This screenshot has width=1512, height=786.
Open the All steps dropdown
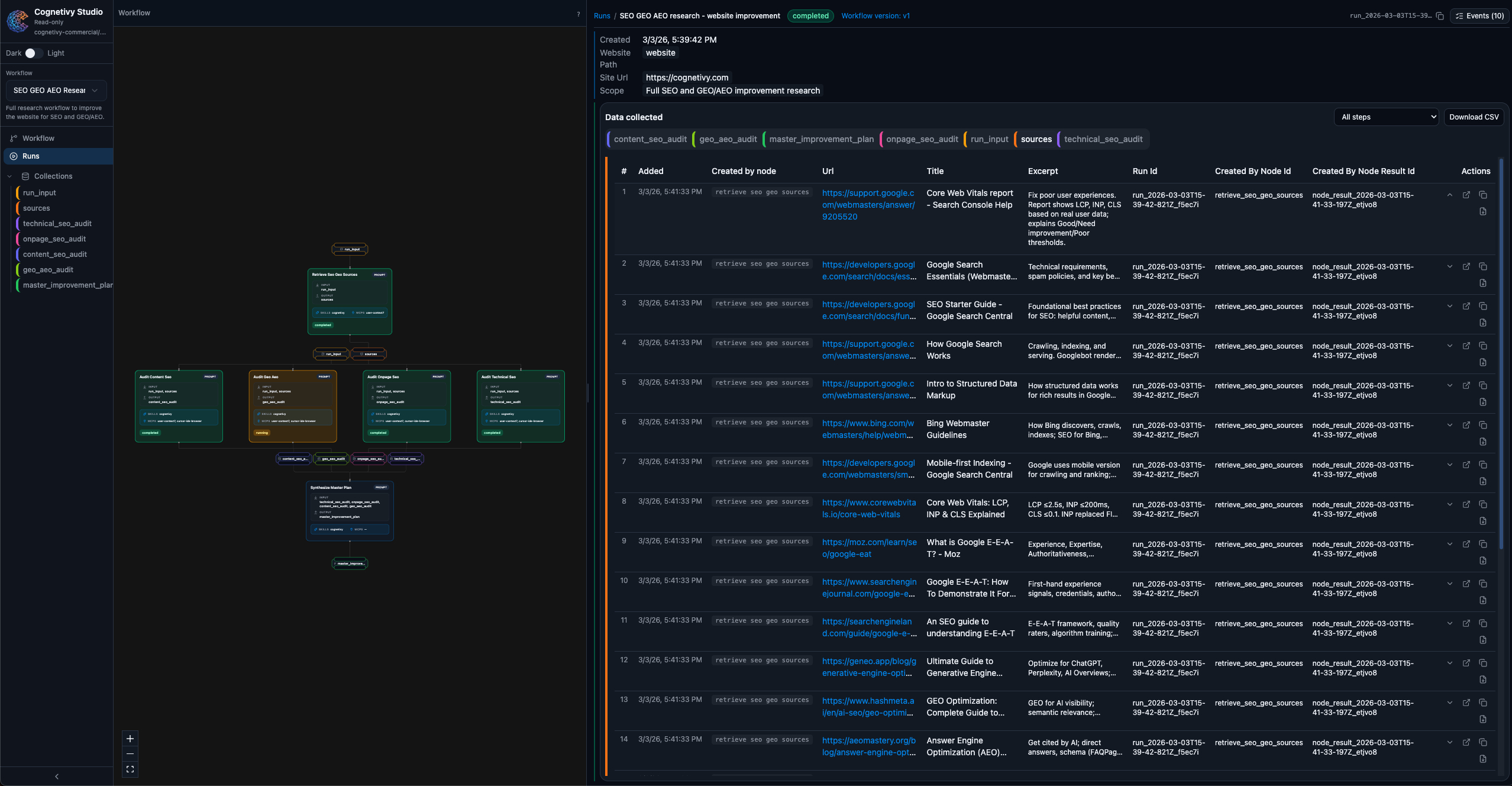[1386, 117]
